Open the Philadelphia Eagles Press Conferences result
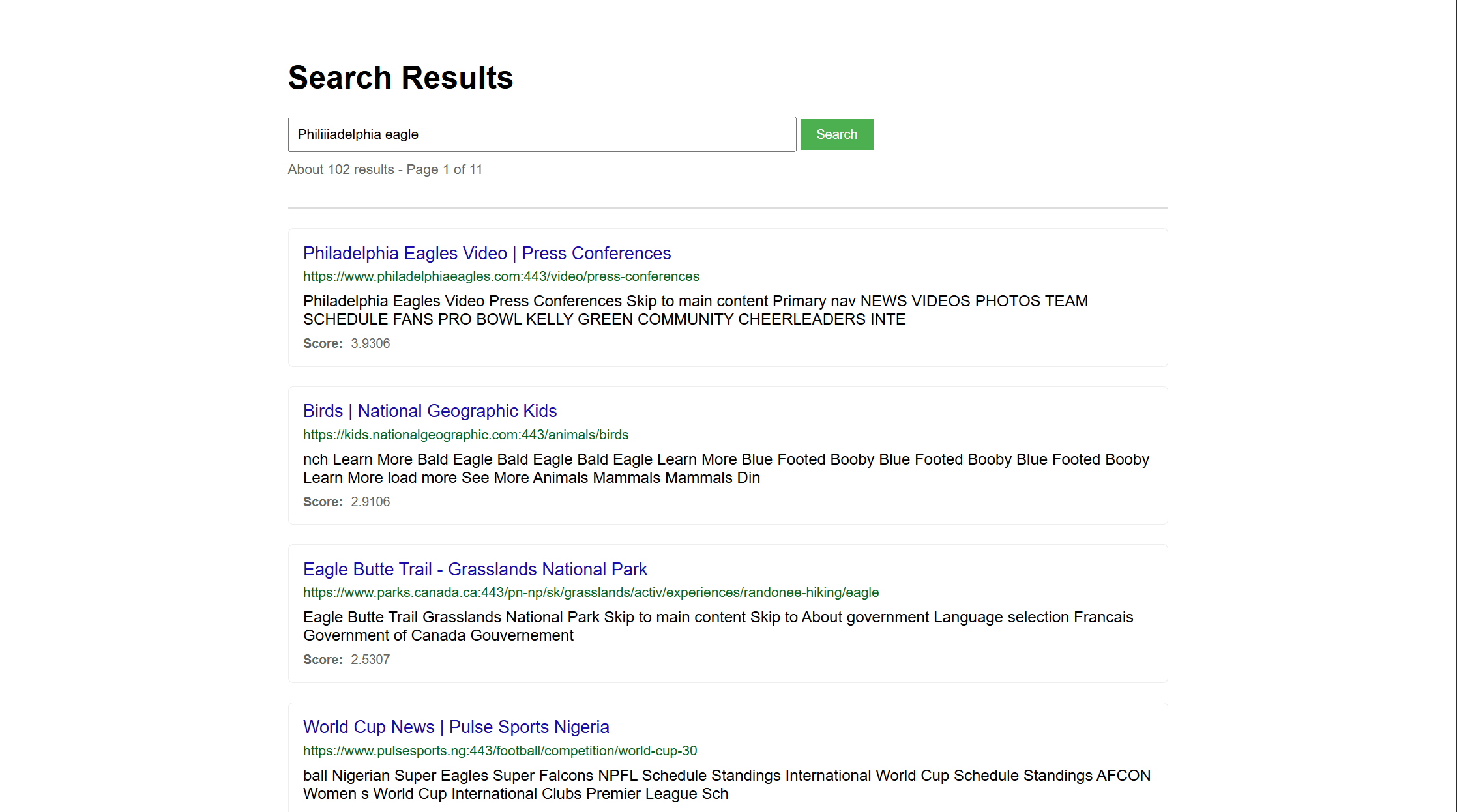 click(486, 254)
